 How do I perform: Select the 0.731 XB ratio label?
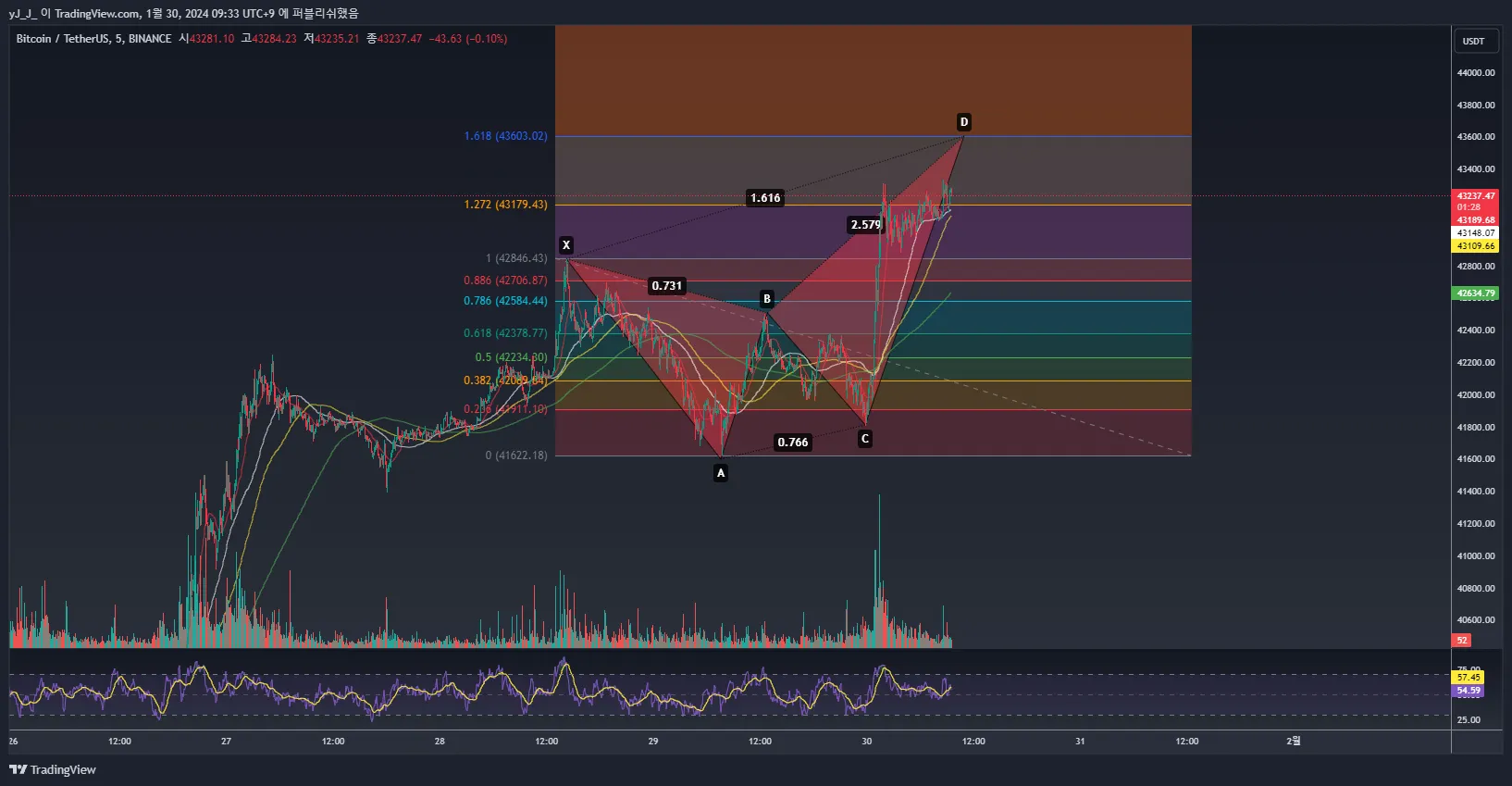[666, 286]
